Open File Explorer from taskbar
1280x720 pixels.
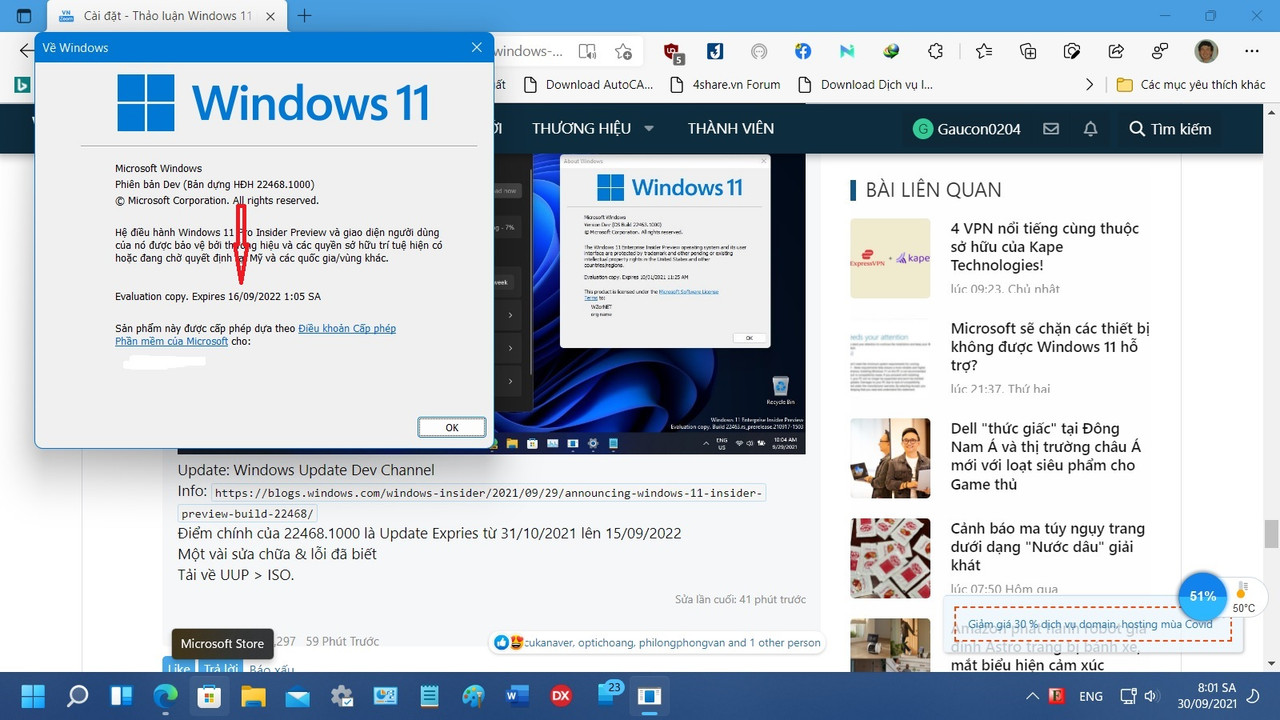(x=253, y=696)
